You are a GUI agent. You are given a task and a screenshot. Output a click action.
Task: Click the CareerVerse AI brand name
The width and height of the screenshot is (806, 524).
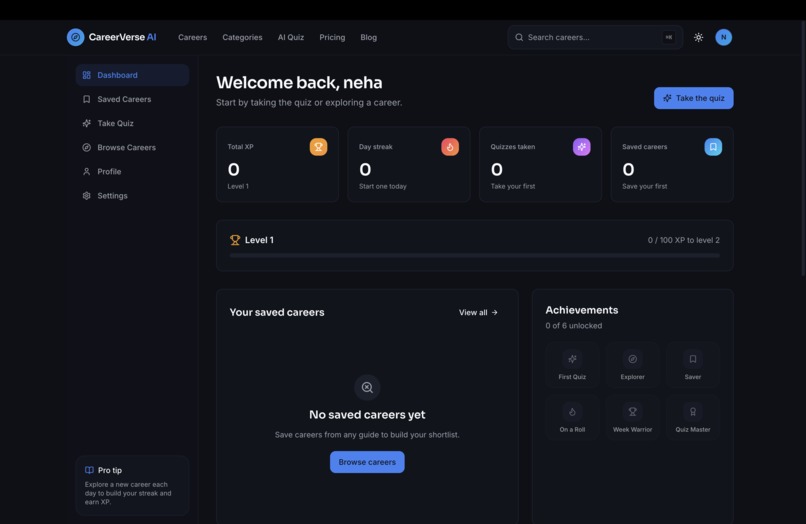122,37
